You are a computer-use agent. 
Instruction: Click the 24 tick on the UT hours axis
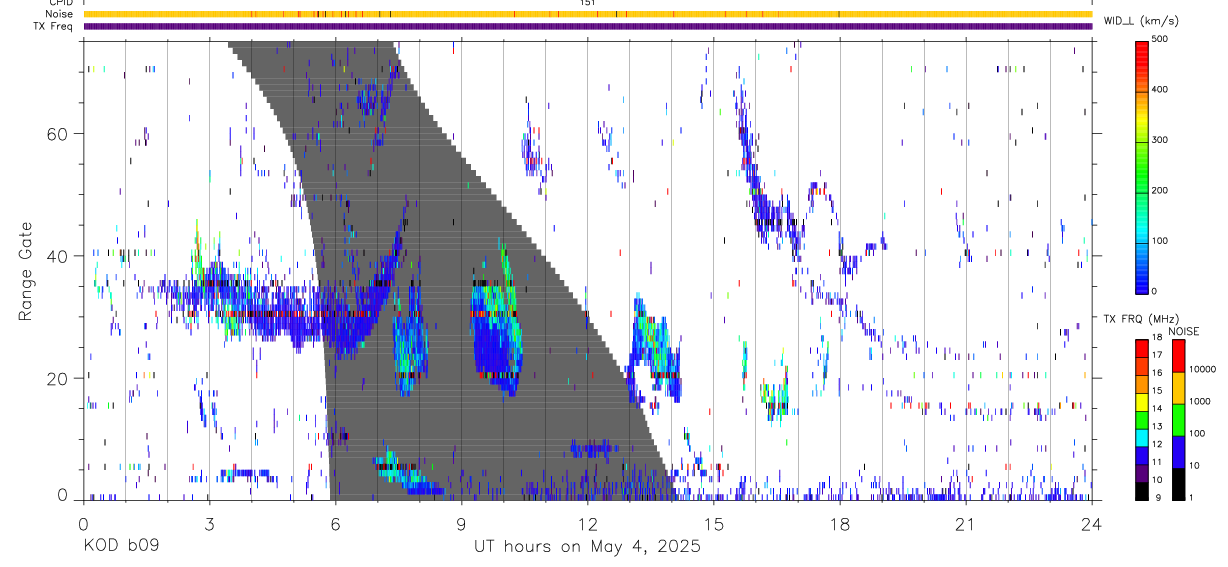(1091, 524)
